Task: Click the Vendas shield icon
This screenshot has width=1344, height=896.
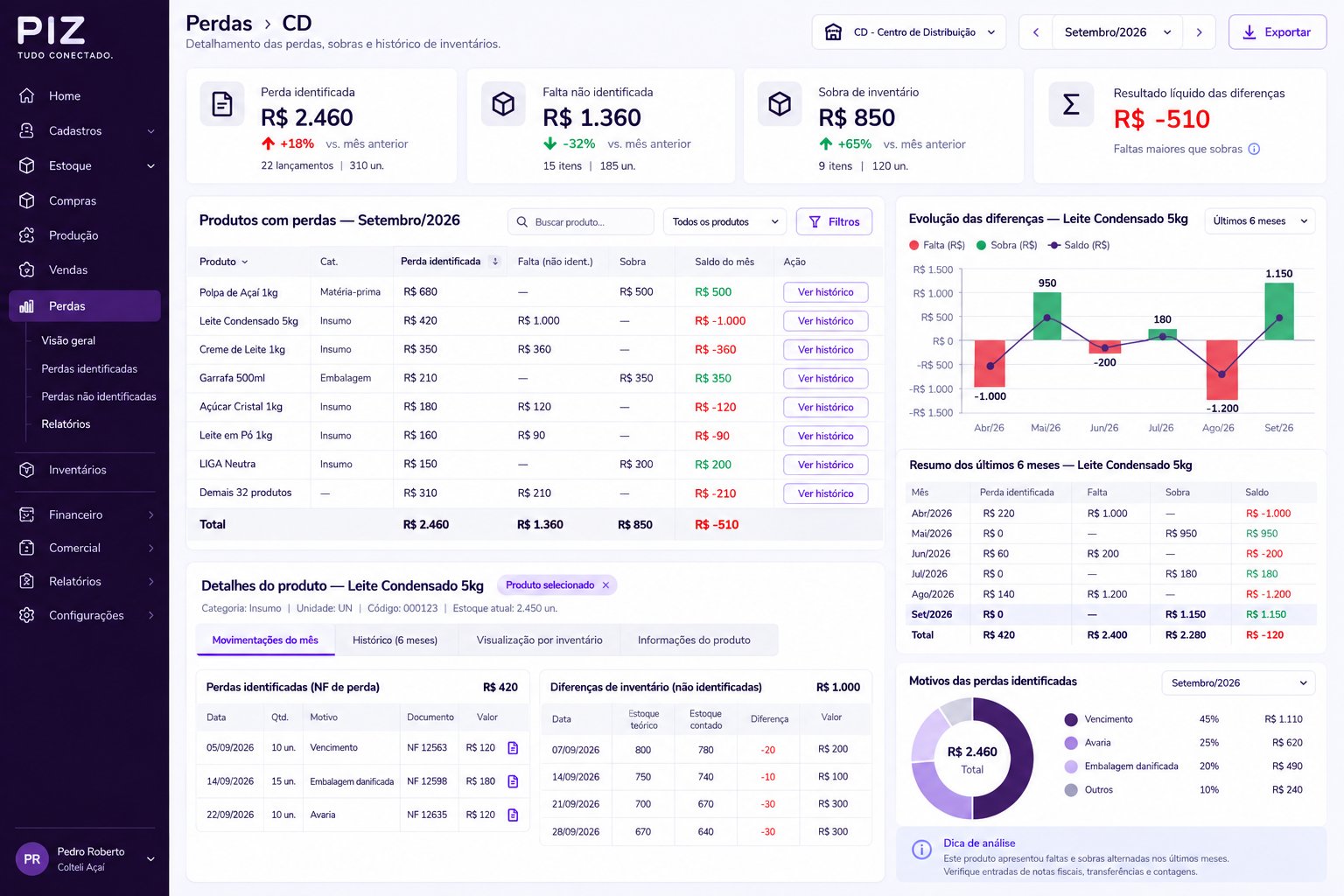Action: (x=27, y=269)
